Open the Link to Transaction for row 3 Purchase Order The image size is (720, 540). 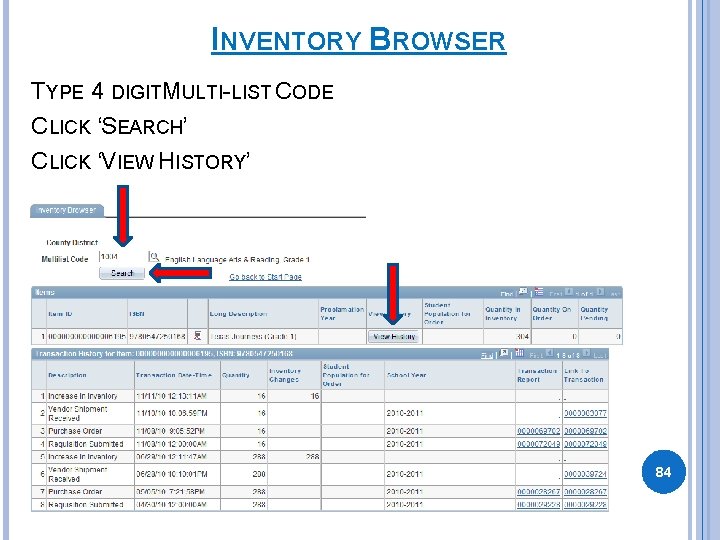[585, 431]
